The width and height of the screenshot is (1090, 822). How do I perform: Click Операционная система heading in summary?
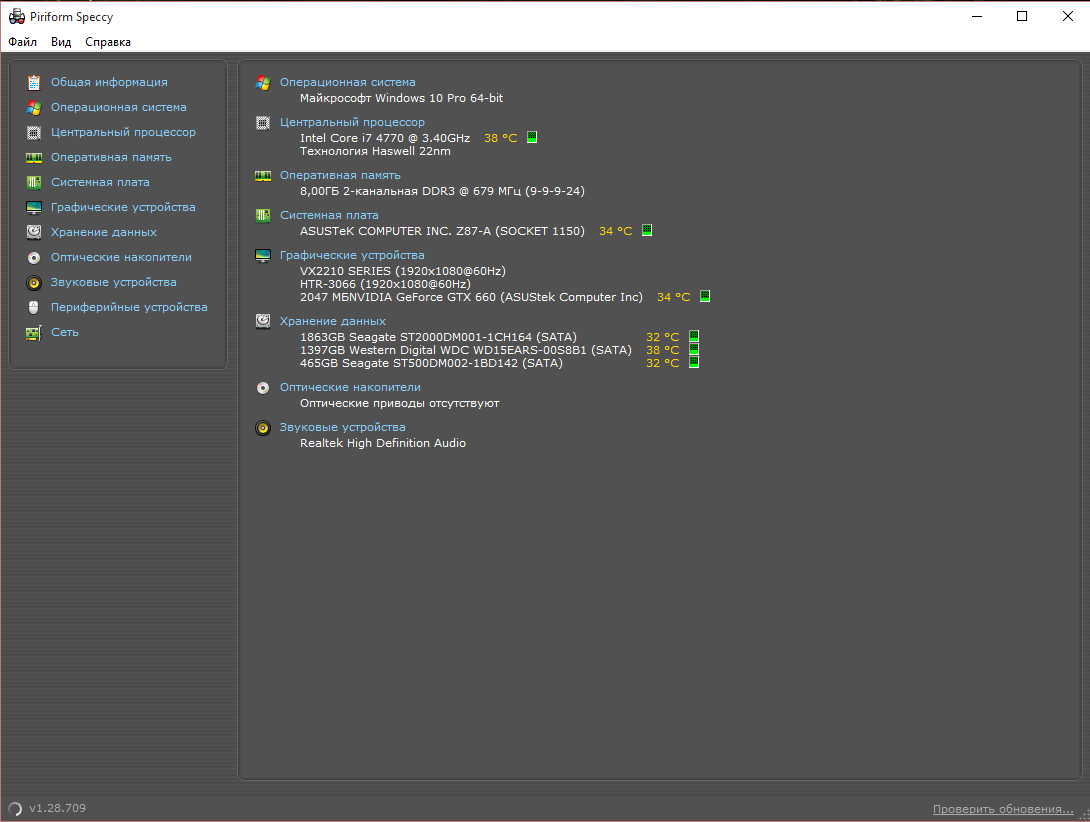coord(348,82)
